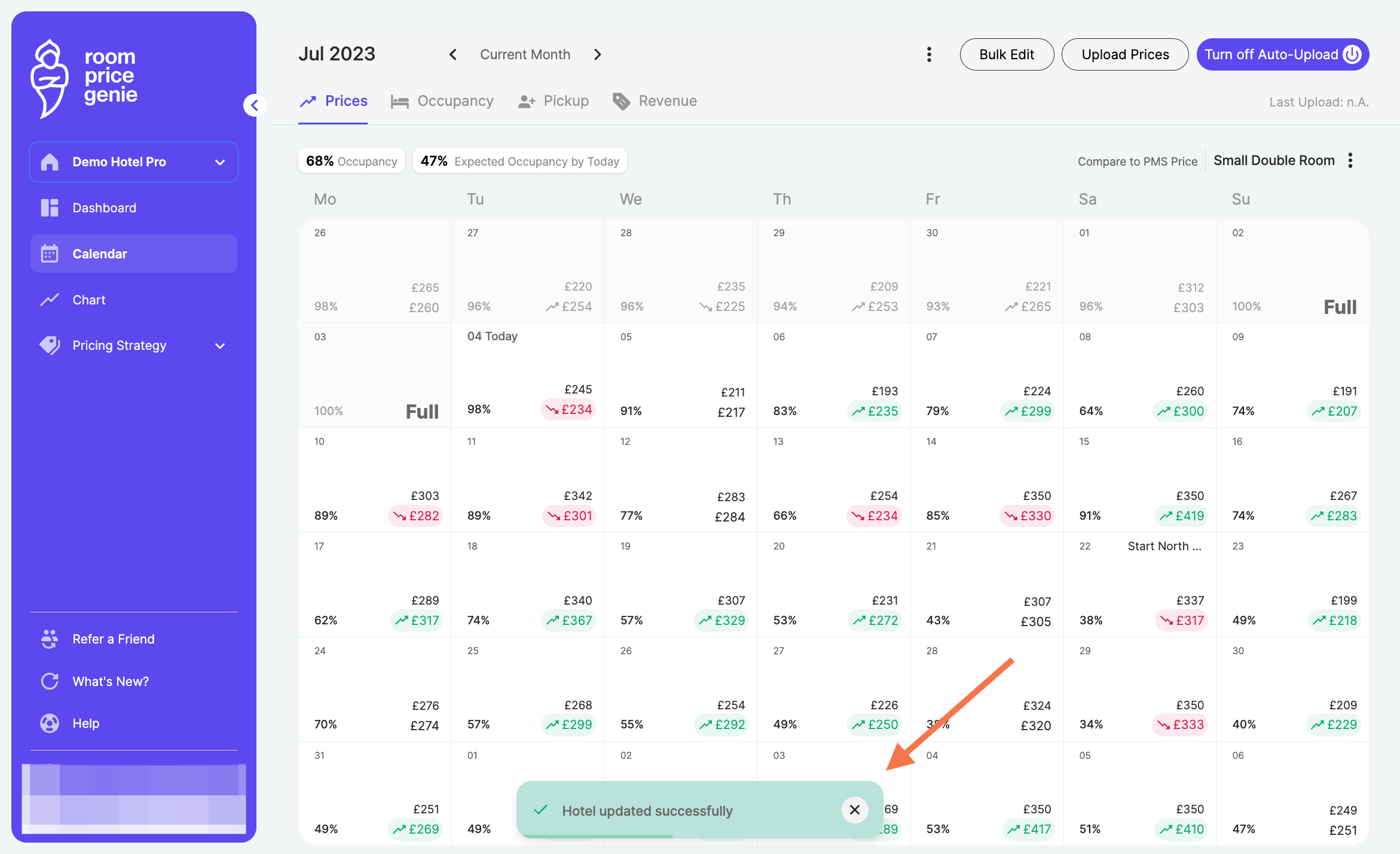Open the Demo Hotel Pro hotel dropdown
Image resolution: width=1400 pixels, height=854 pixels.
134,161
